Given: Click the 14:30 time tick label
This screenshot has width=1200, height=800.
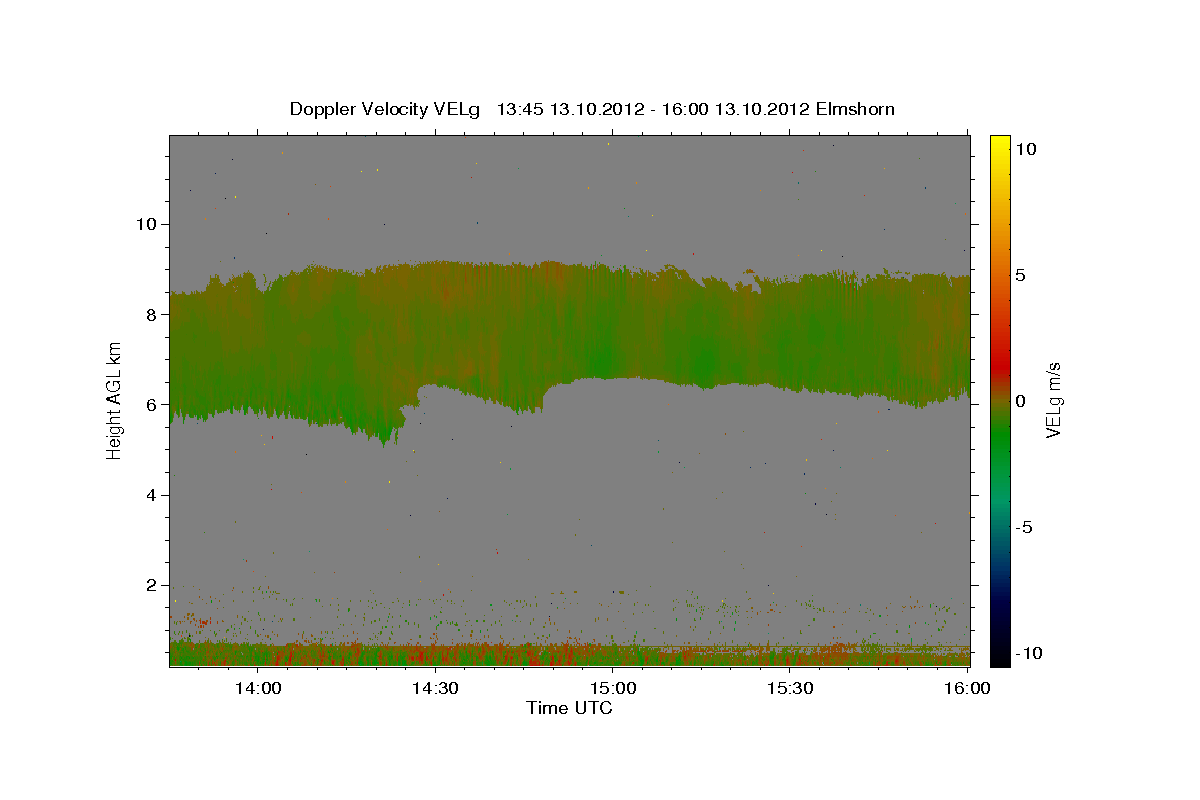Looking at the screenshot, I should pos(435,689).
